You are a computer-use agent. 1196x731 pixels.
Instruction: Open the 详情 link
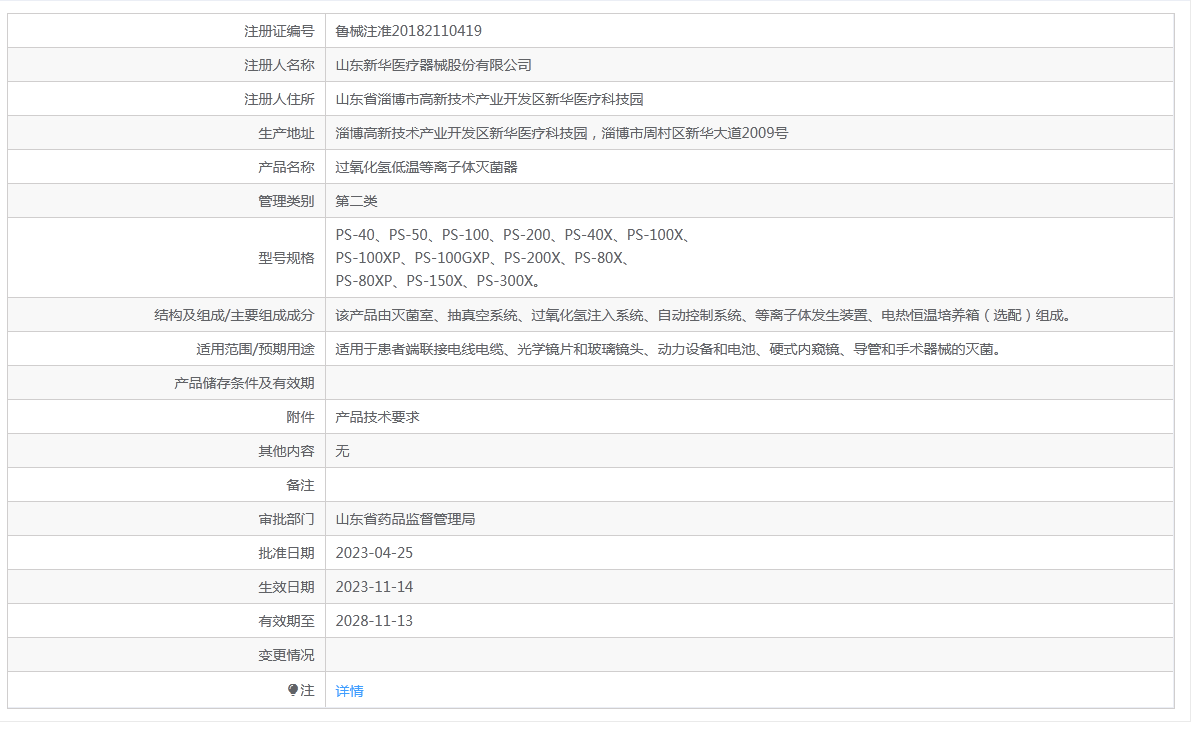click(349, 691)
